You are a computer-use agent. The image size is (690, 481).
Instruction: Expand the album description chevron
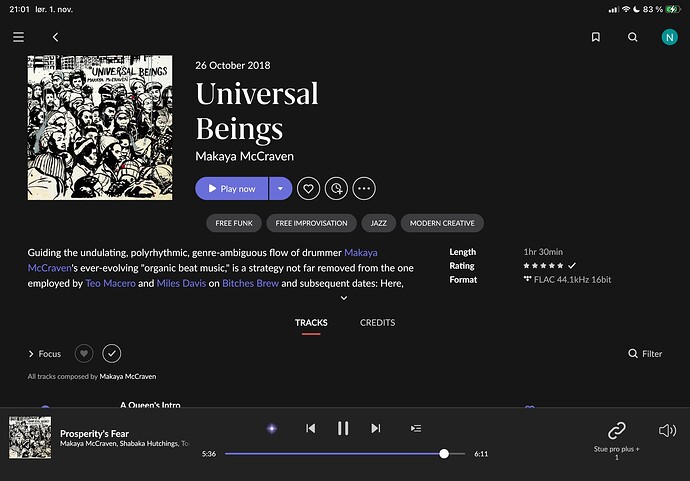(344, 298)
